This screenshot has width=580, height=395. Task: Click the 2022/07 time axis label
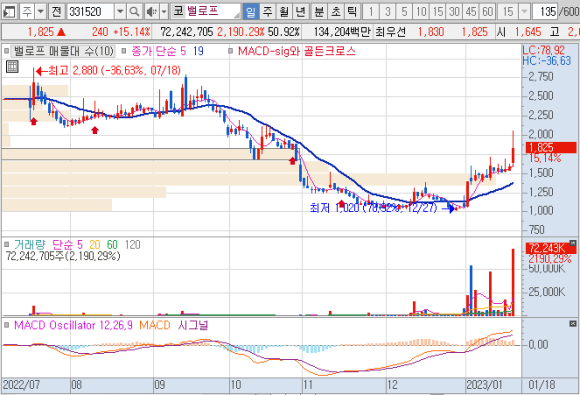click(21, 385)
